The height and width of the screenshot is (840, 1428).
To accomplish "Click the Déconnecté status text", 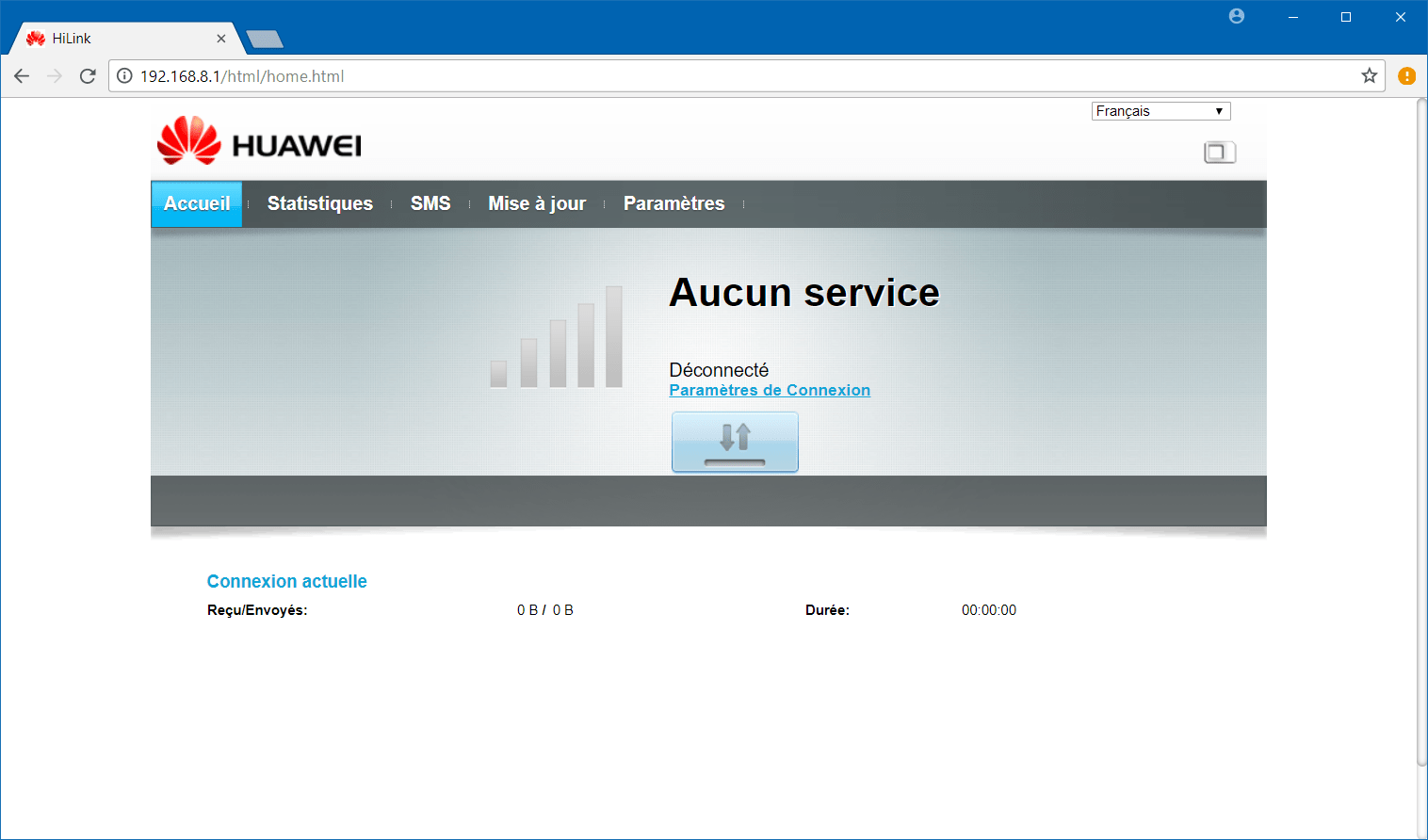I will (719, 370).
